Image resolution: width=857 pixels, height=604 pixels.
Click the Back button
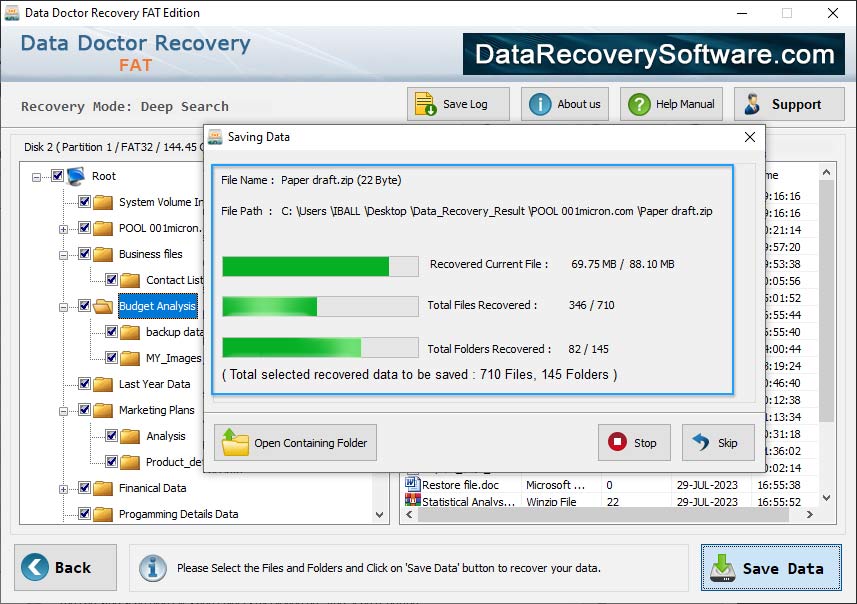point(64,567)
